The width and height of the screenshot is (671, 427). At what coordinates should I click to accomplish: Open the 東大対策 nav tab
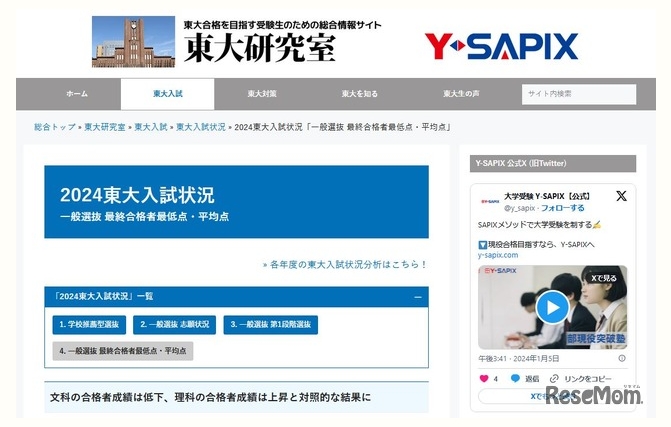[x=262, y=94]
